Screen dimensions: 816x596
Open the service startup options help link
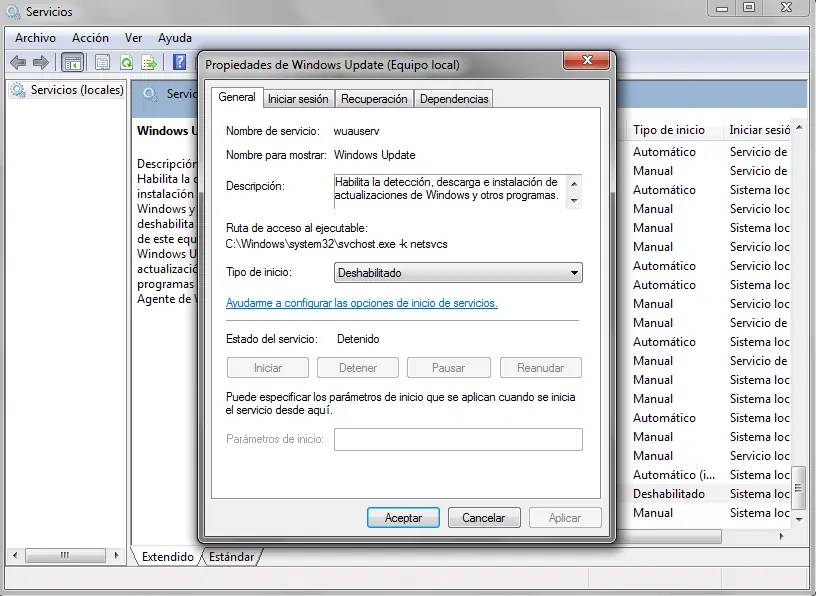click(x=362, y=303)
